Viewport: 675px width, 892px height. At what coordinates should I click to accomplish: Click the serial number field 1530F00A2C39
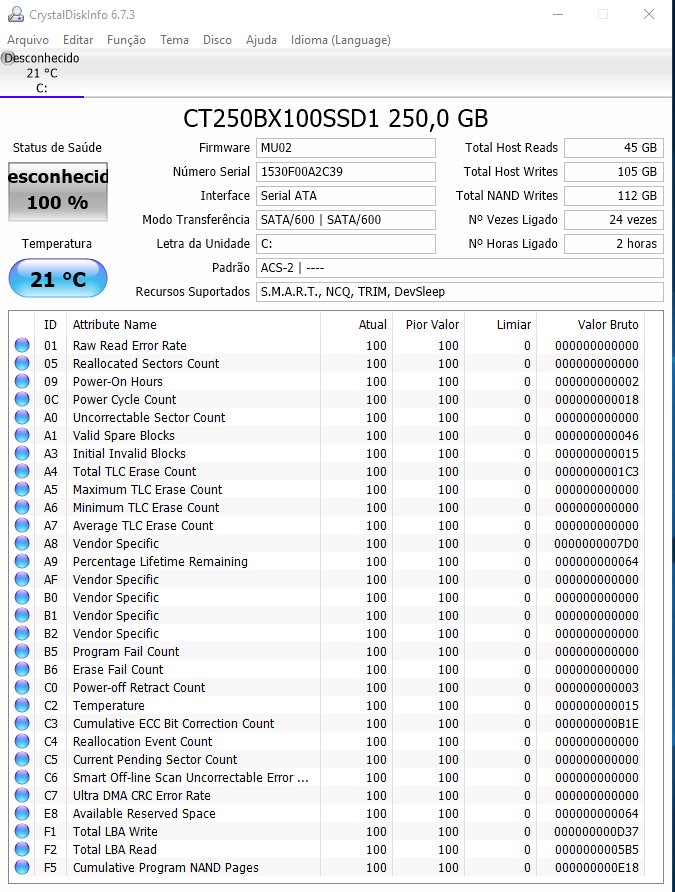tap(346, 172)
